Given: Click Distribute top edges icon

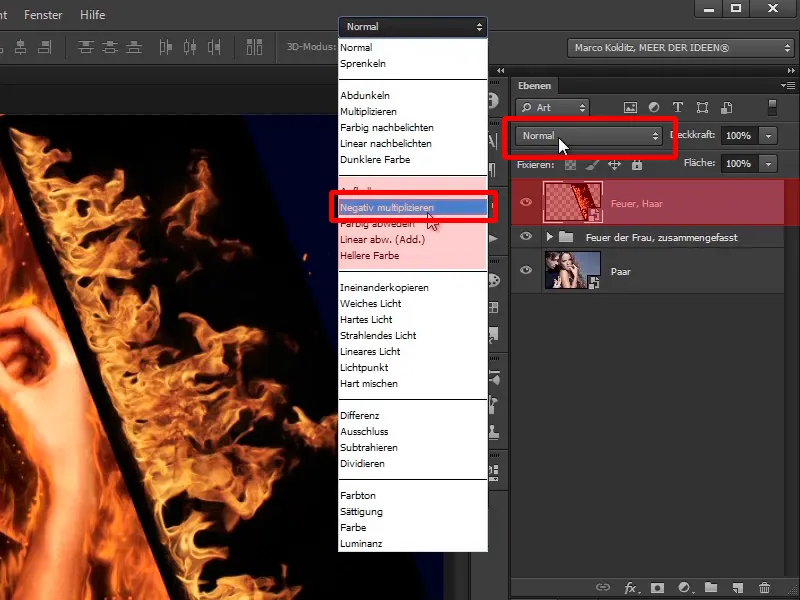Looking at the screenshot, I should click(86, 47).
